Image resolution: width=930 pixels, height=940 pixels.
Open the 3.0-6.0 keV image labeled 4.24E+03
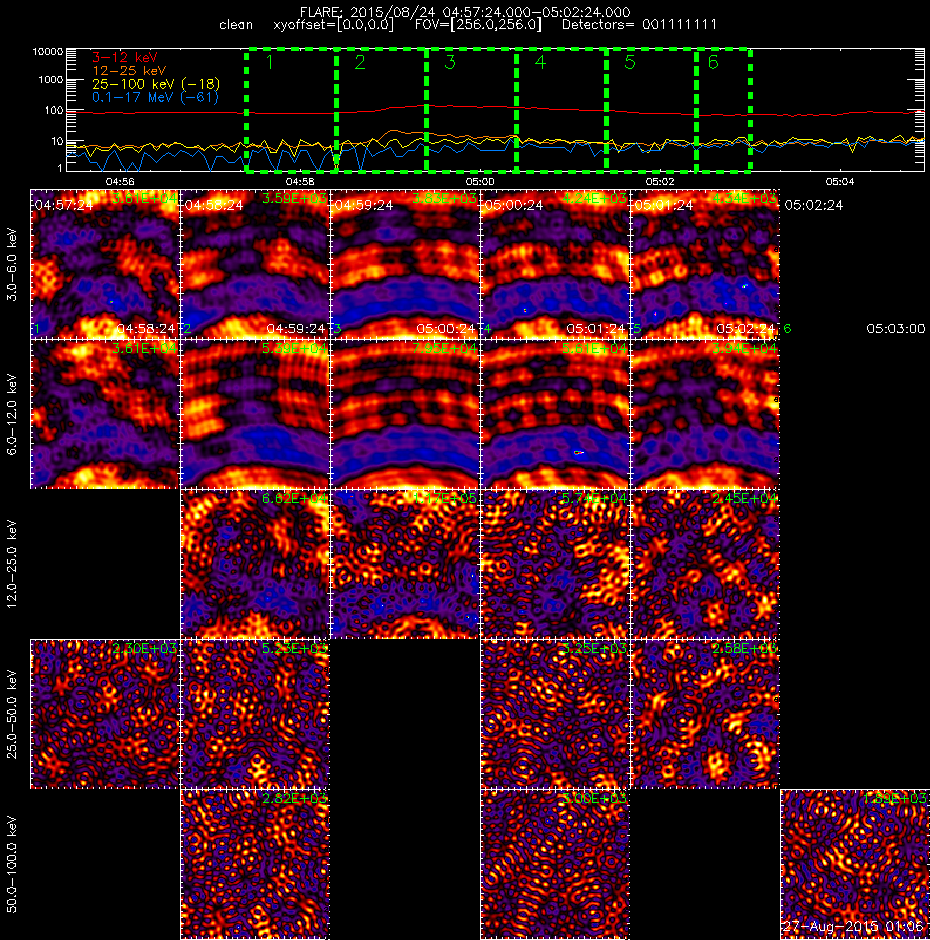[555, 264]
